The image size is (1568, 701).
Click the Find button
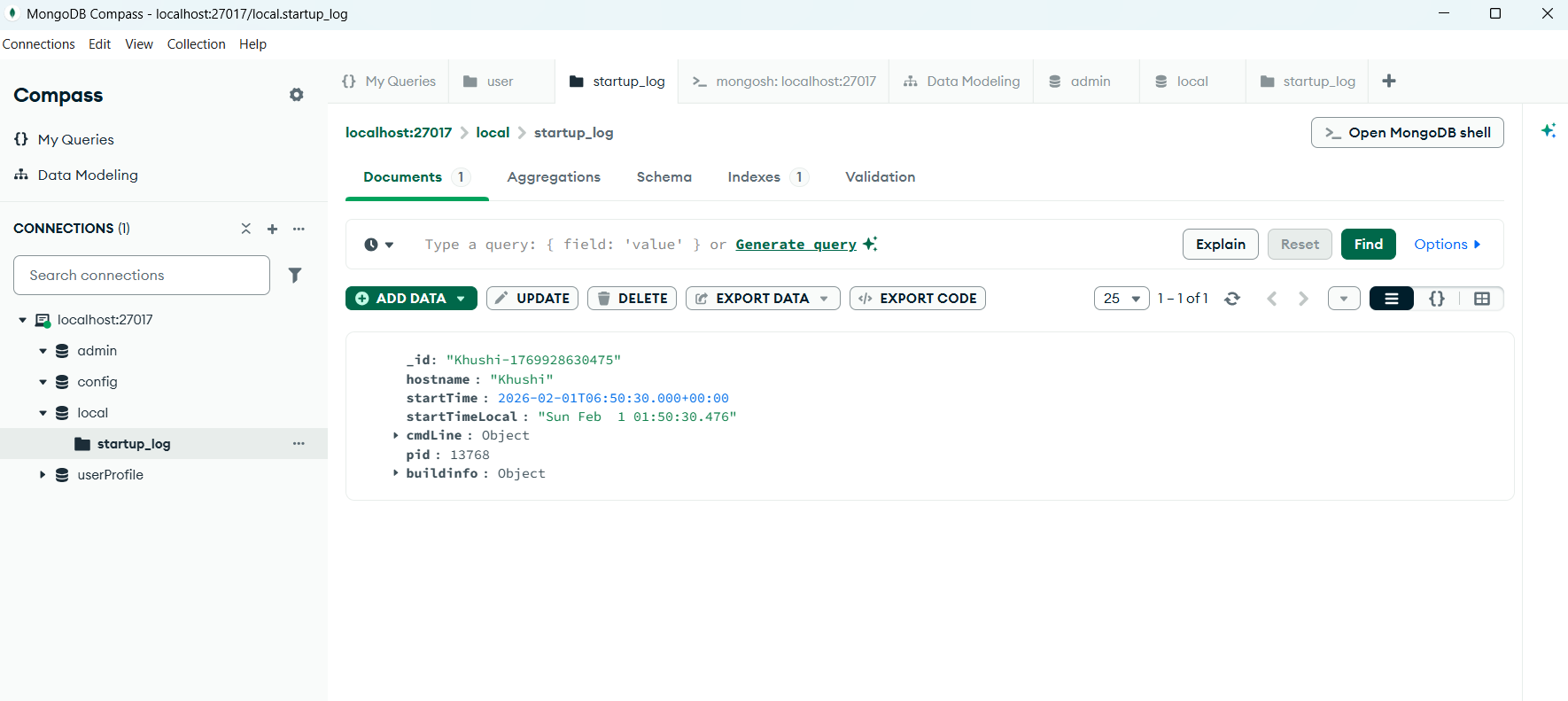pos(1368,245)
